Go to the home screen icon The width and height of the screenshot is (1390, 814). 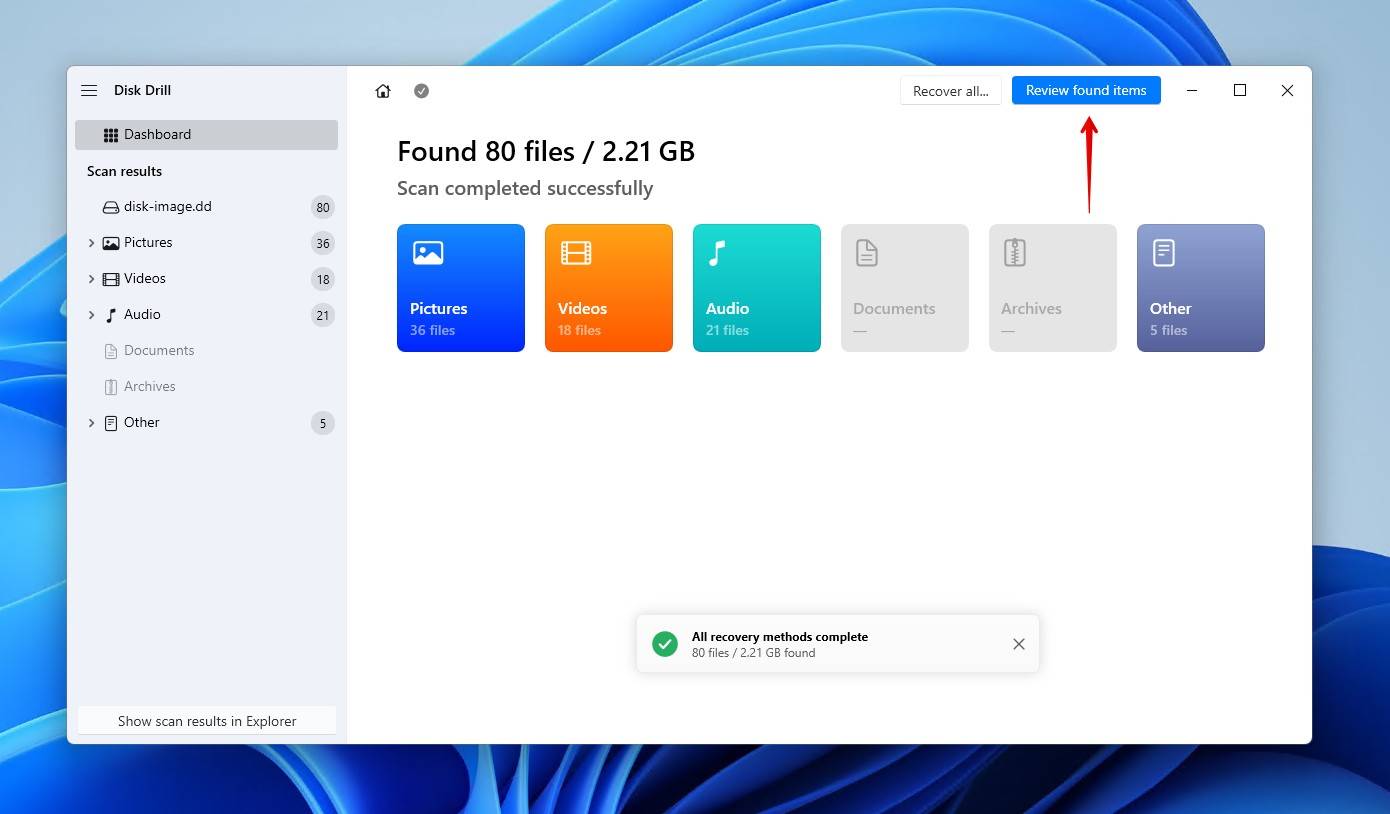[x=383, y=91]
